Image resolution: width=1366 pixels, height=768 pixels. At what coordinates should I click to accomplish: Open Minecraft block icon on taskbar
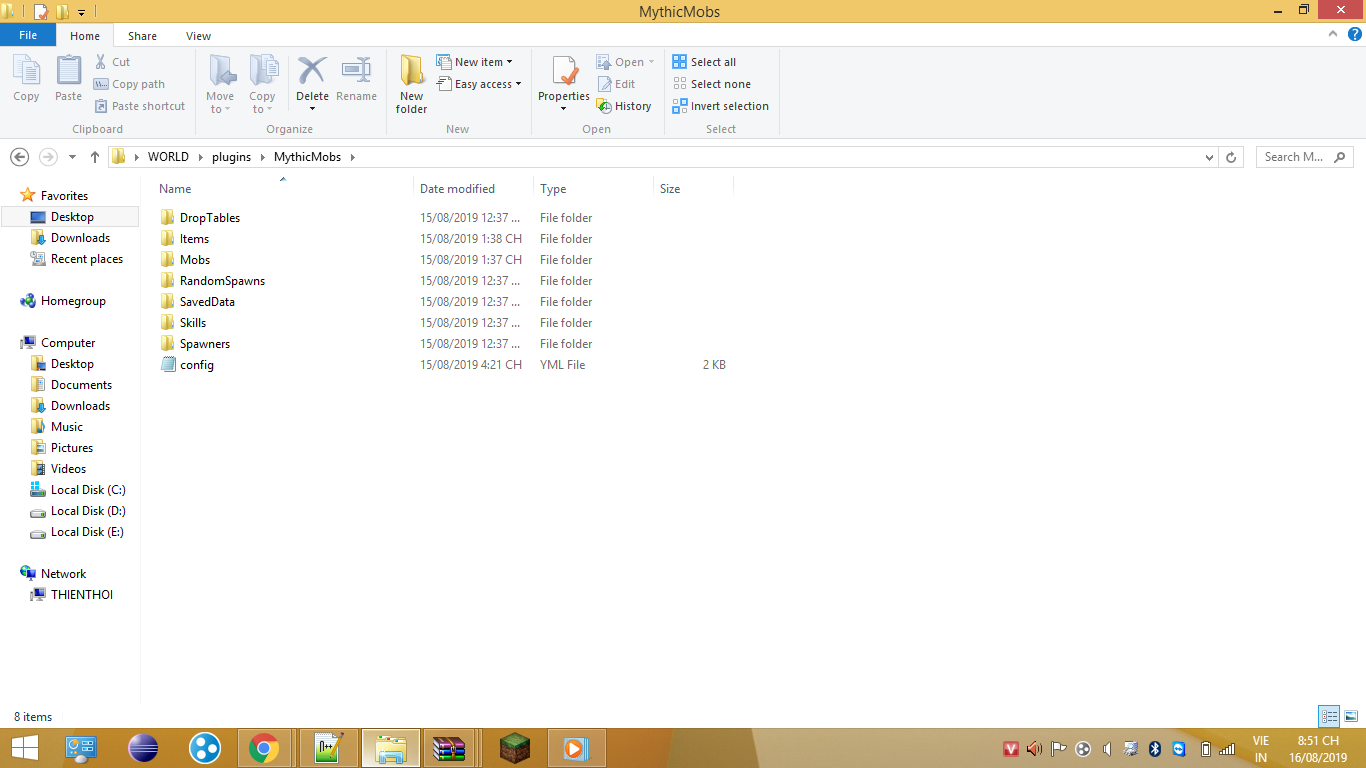pyautogui.click(x=515, y=748)
